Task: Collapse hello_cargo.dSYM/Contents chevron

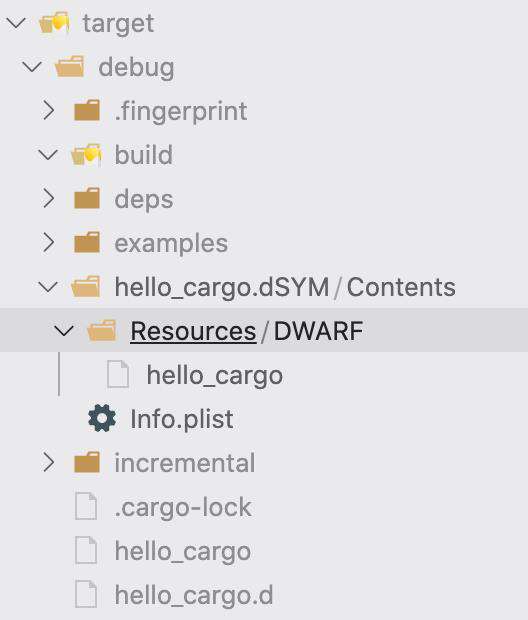Action: (48, 287)
